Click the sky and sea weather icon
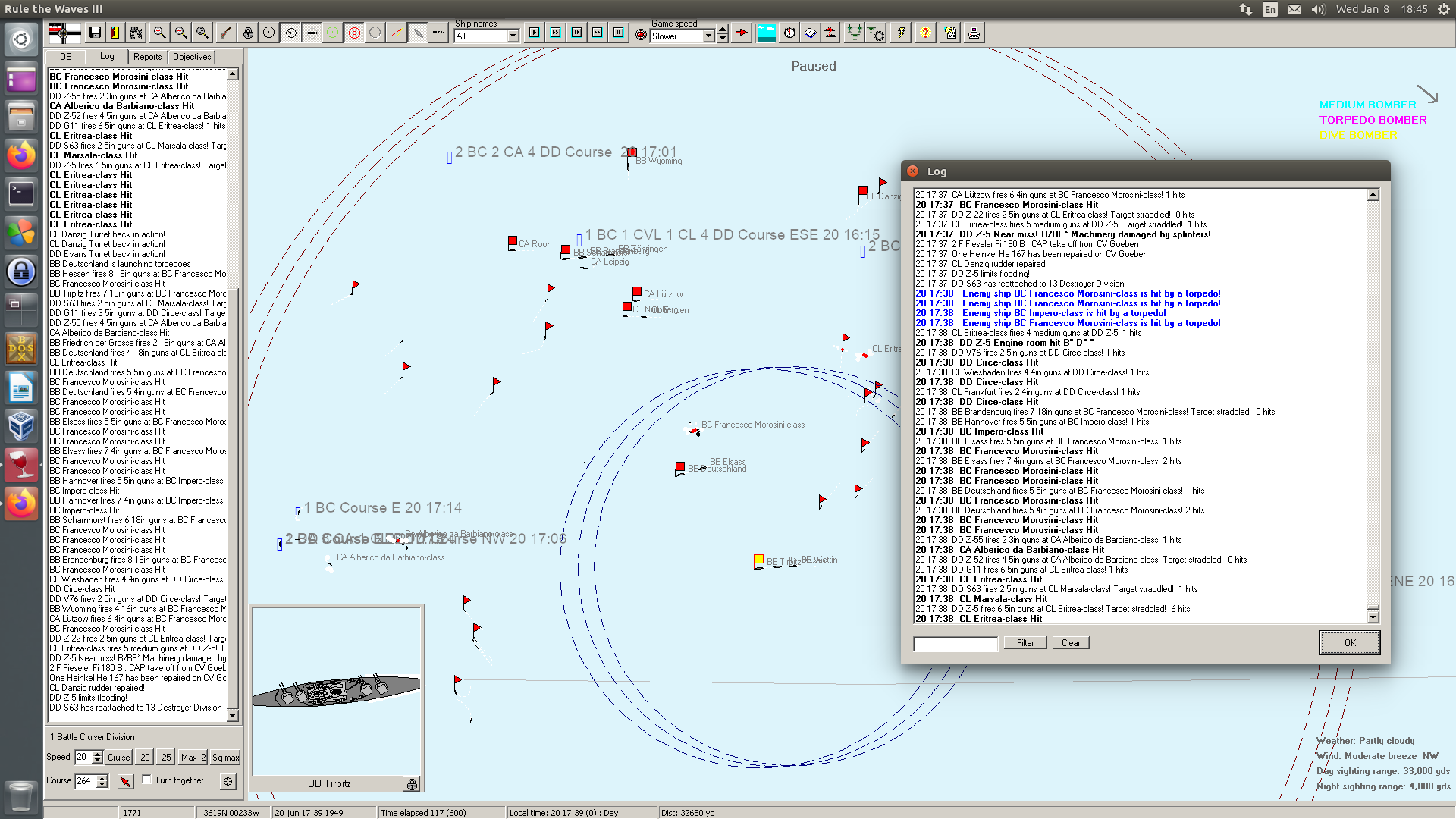Screen dimensions: 1456x819 point(767,33)
